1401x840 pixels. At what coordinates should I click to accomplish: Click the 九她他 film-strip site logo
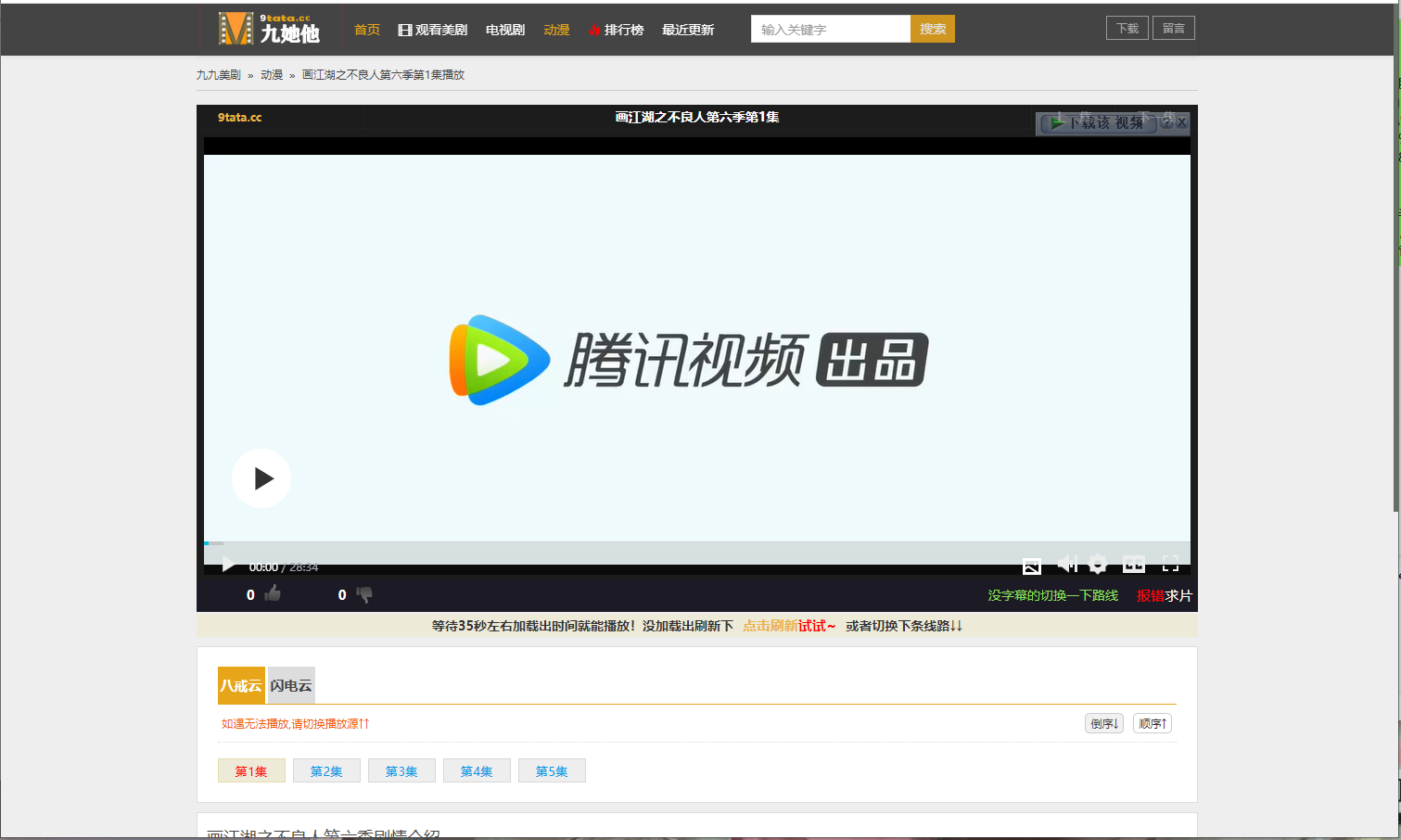(269, 29)
